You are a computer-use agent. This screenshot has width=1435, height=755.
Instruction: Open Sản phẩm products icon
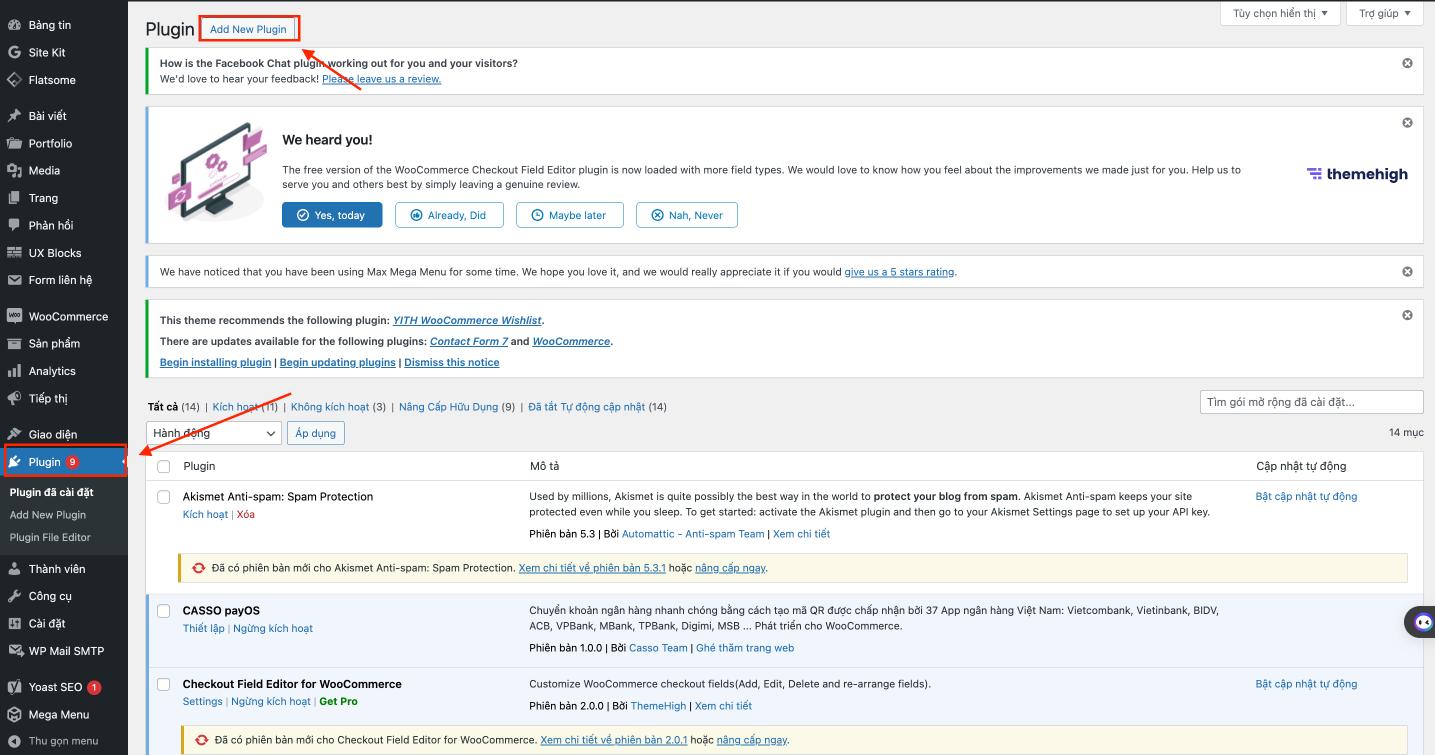pos(14,343)
